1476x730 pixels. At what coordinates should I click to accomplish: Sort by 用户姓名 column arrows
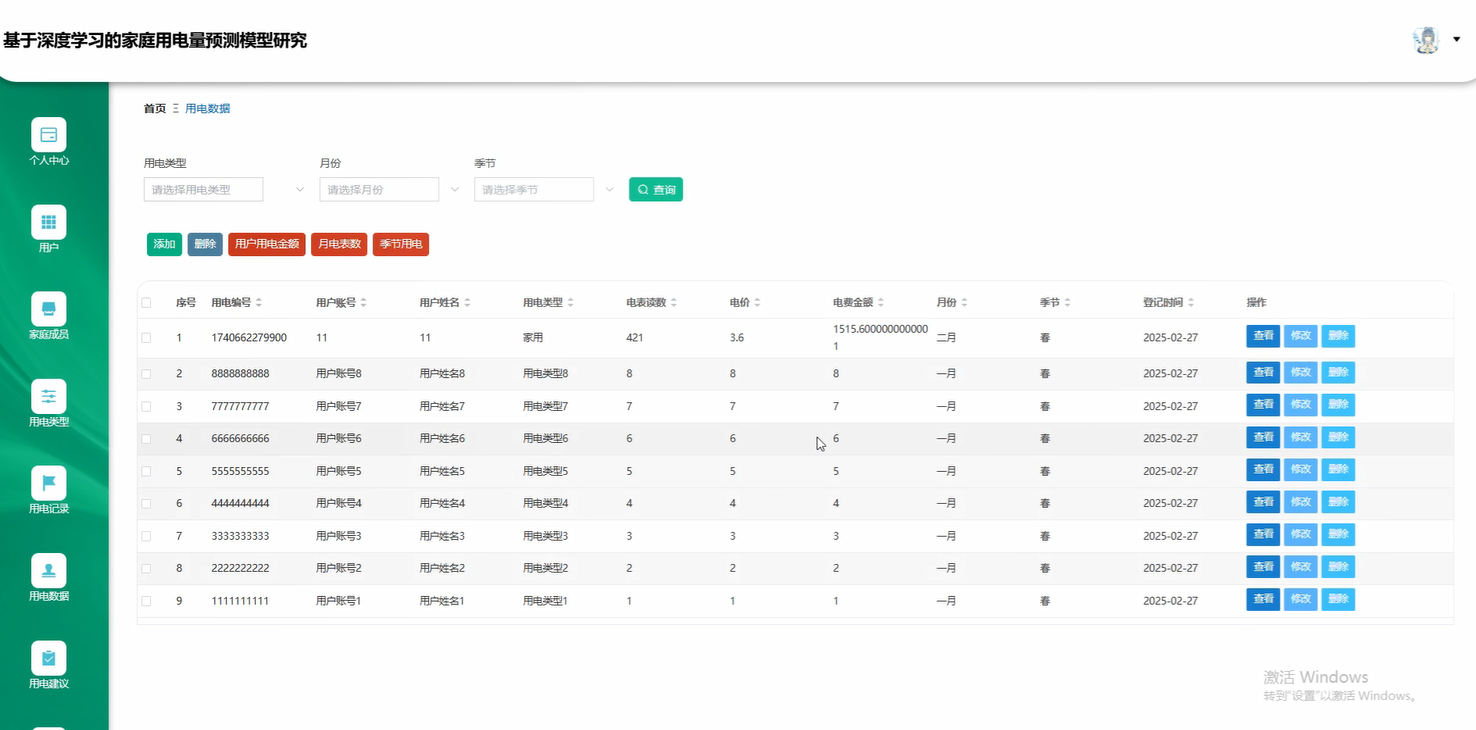[467, 302]
